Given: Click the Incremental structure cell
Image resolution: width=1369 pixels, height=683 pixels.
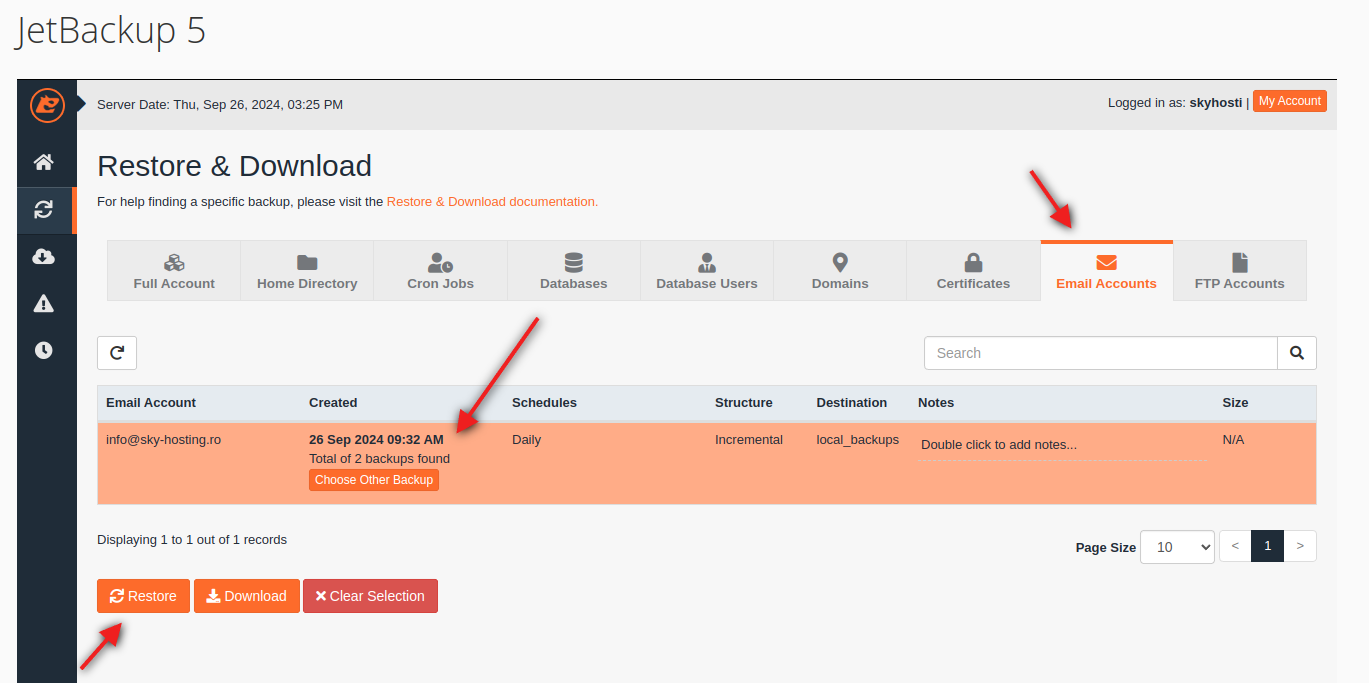Looking at the screenshot, I should [x=749, y=439].
